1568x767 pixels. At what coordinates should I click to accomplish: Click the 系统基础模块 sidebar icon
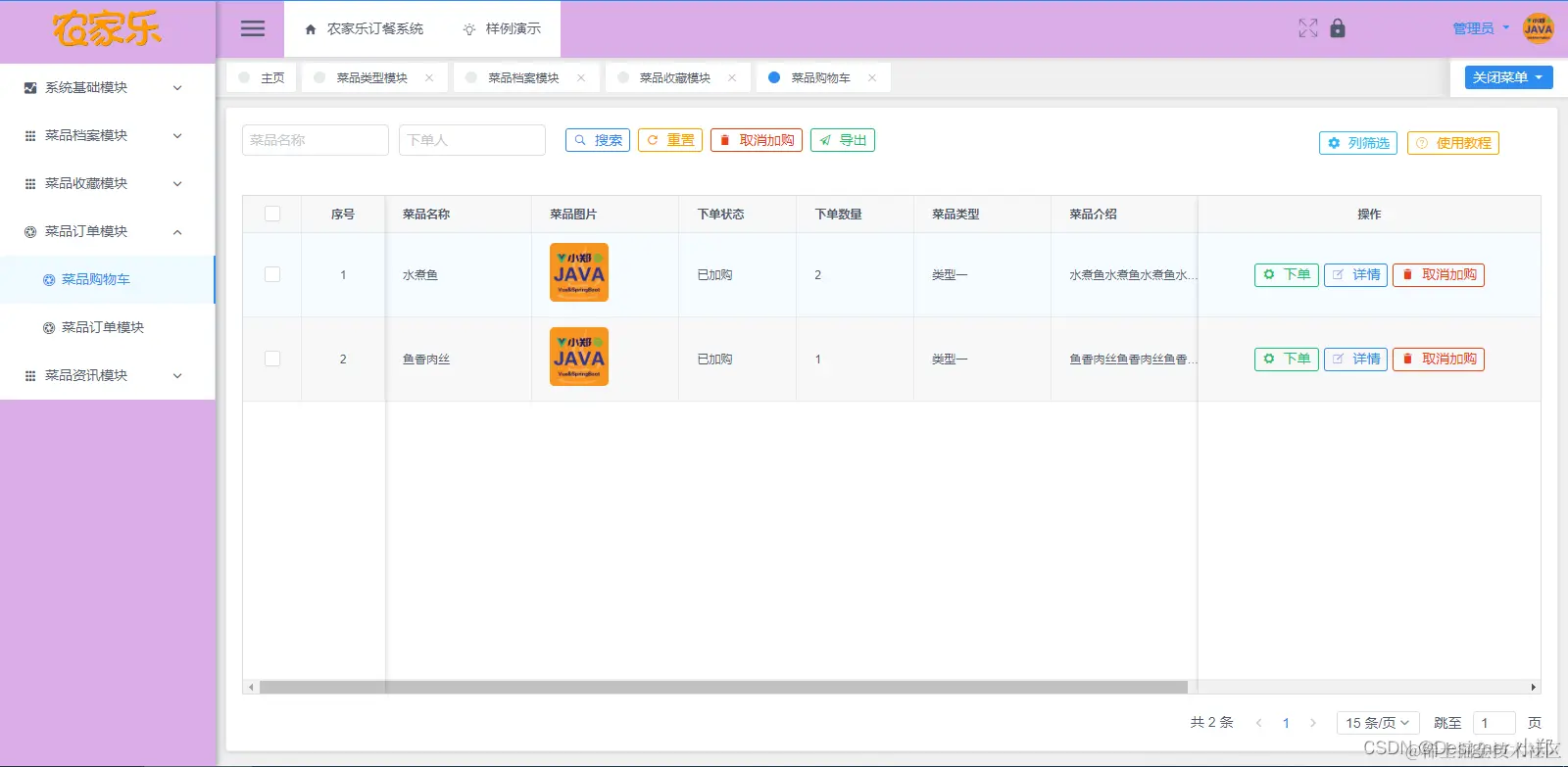30,88
